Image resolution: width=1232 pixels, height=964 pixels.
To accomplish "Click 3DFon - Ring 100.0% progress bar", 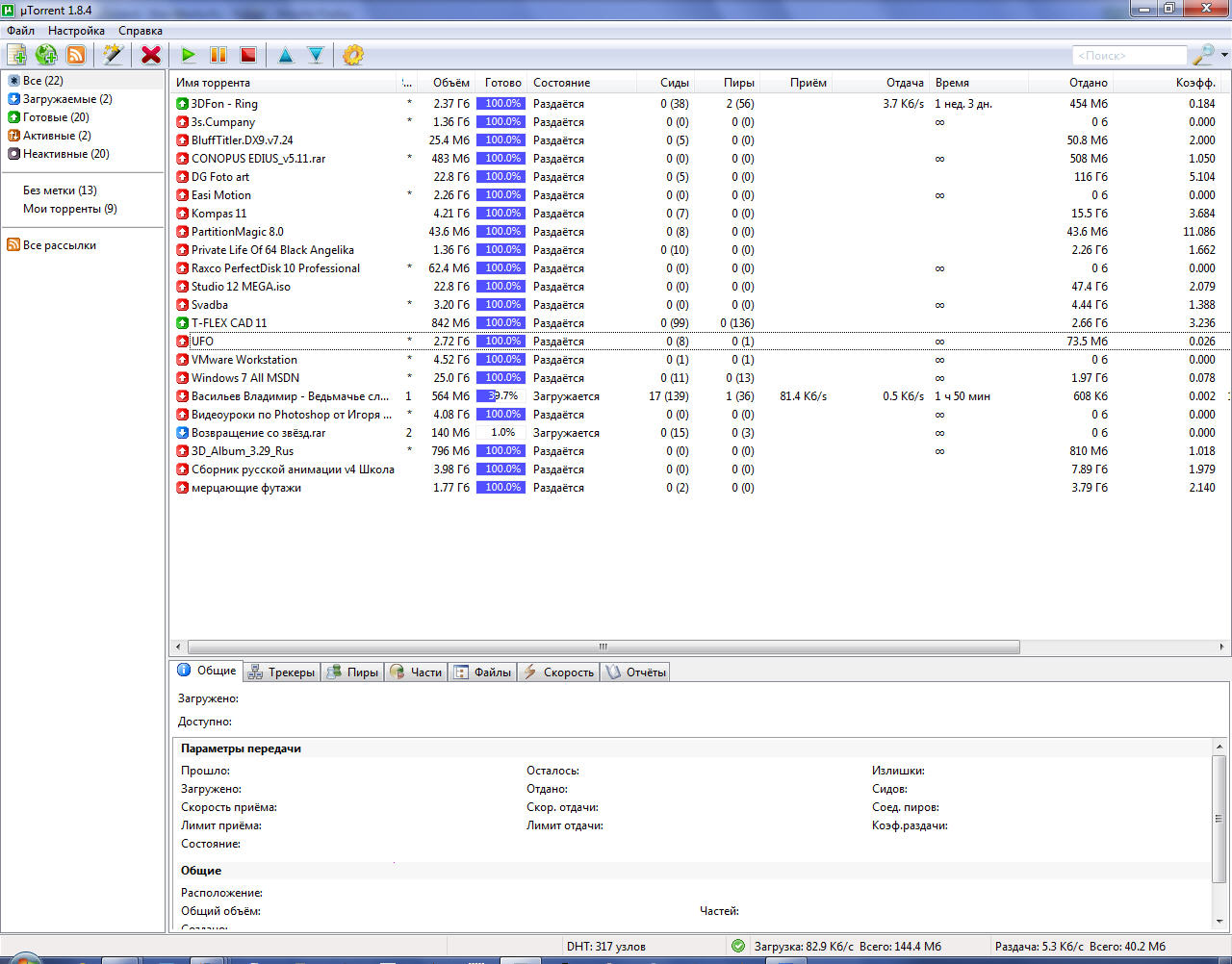I will (500, 104).
